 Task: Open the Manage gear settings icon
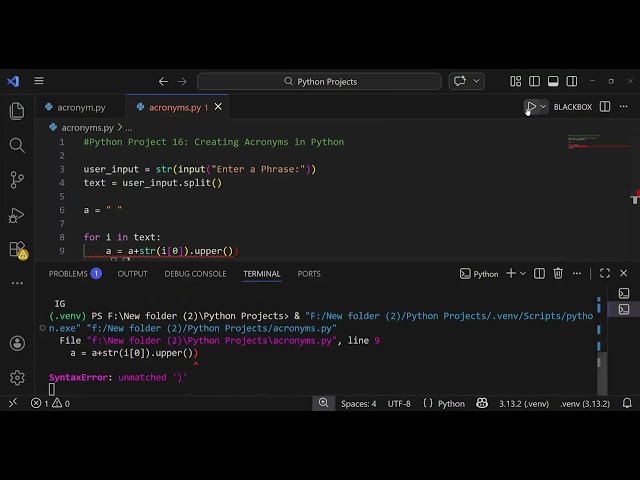click(x=17, y=378)
